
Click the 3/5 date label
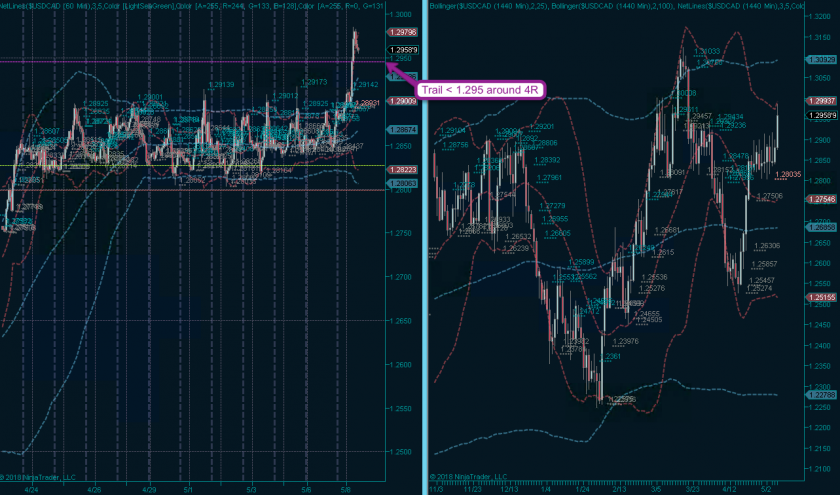pyautogui.click(x=656, y=489)
